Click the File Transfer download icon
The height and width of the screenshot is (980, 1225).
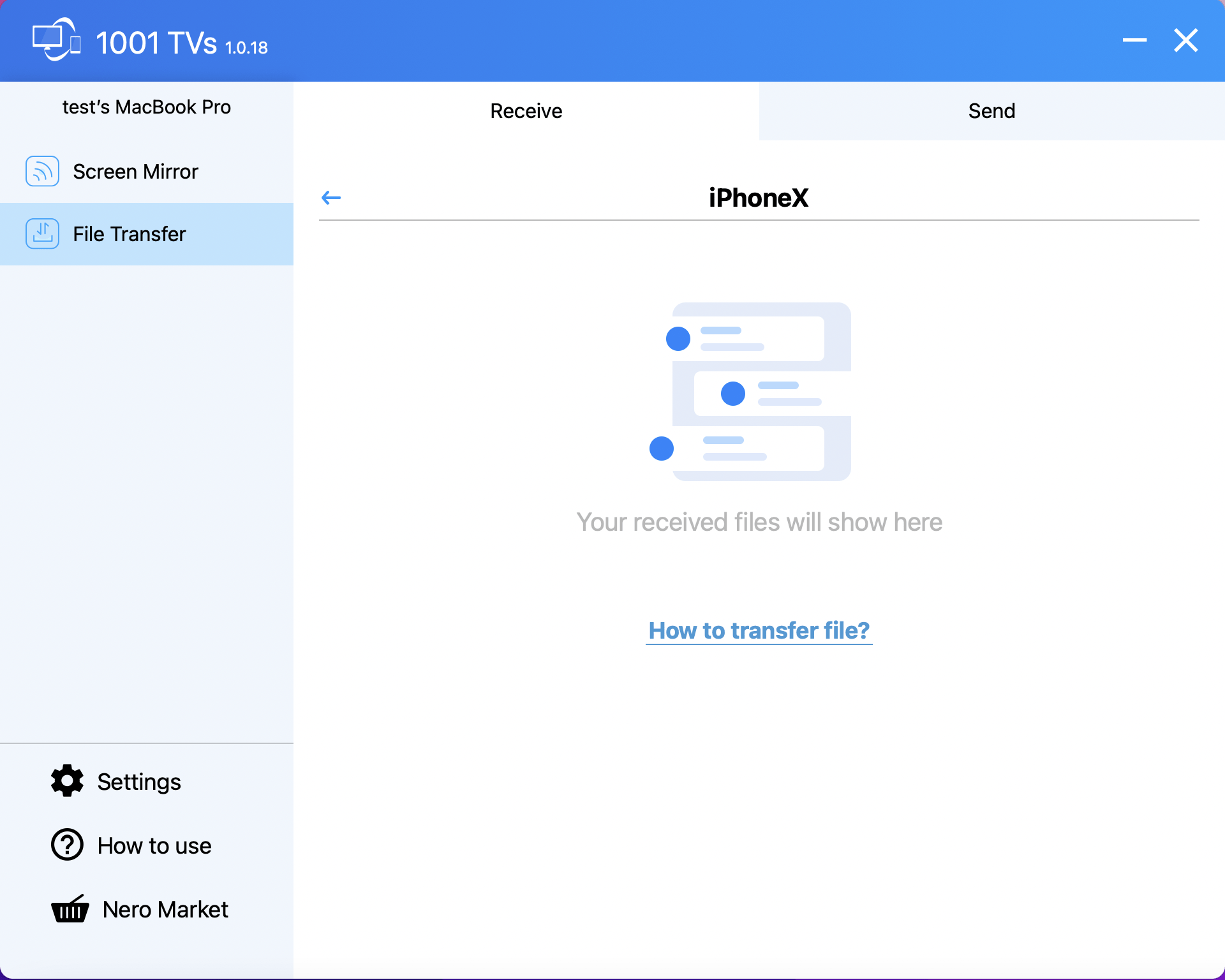42,234
